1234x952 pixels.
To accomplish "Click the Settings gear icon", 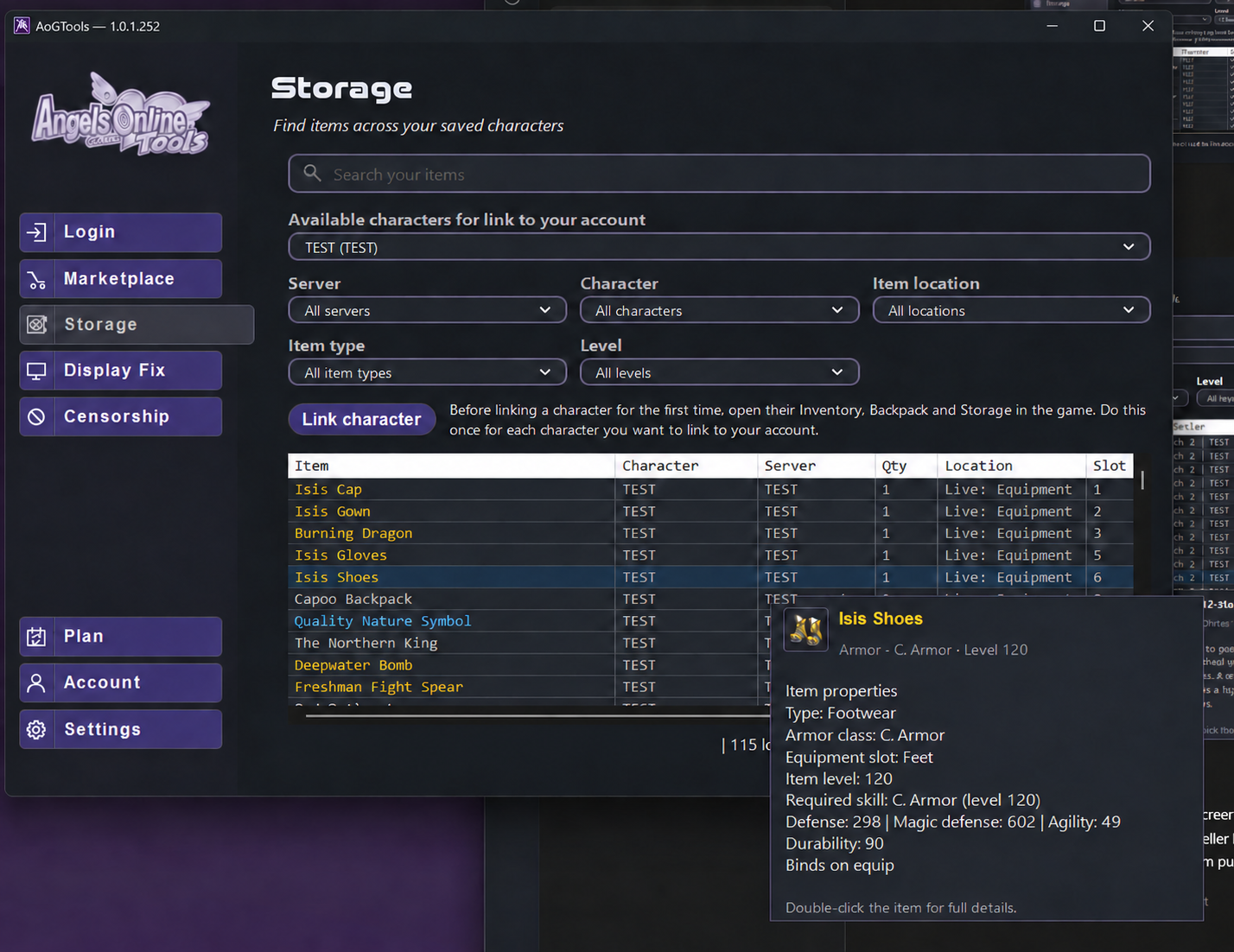I will tap(36, 729).
